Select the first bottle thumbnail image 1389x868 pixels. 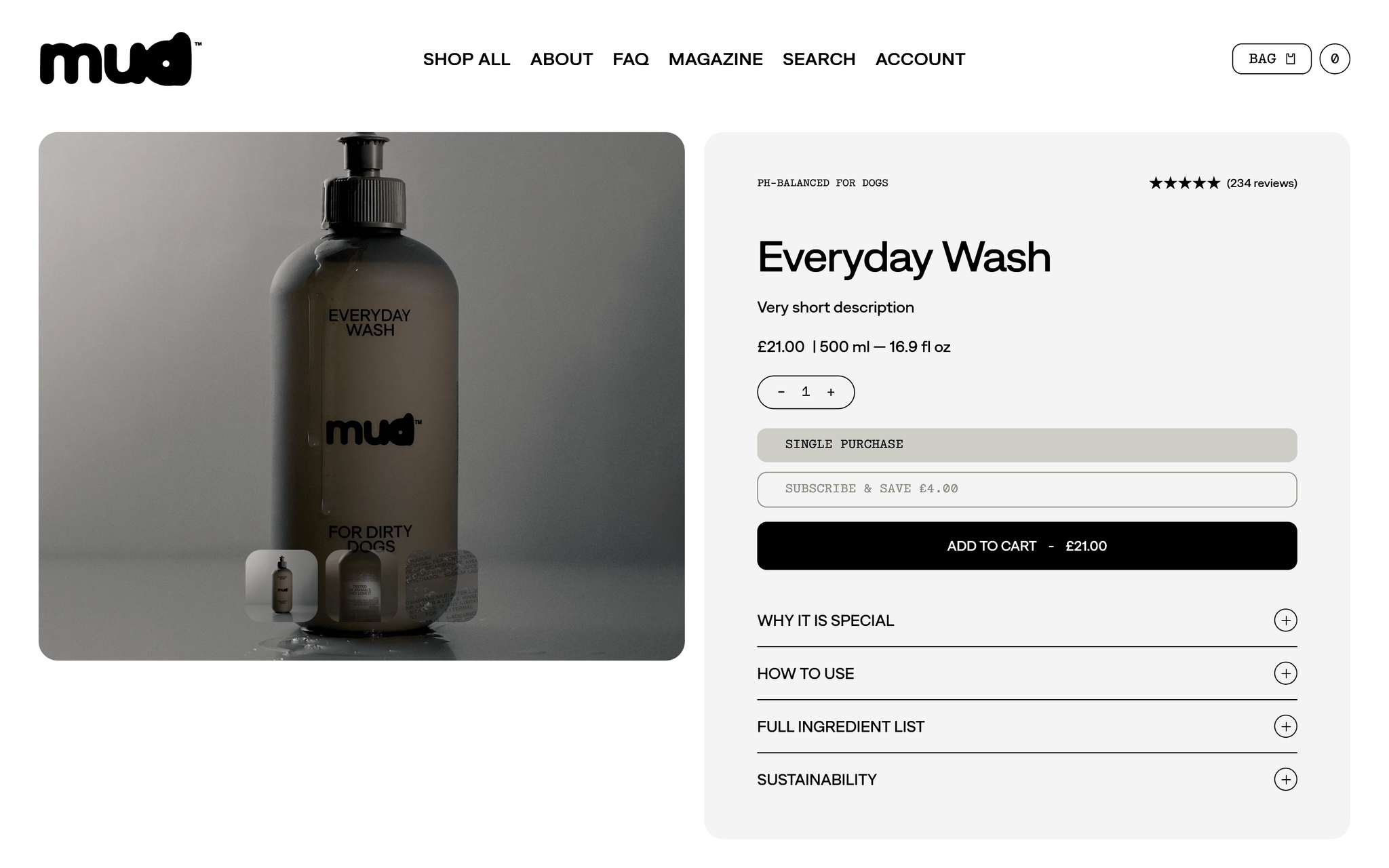coord(281,586)
